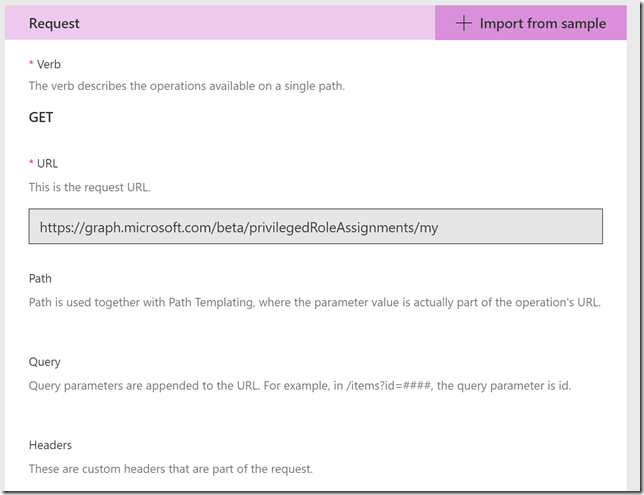
Task: Click the custom headers description text
Action: point(171,469)
